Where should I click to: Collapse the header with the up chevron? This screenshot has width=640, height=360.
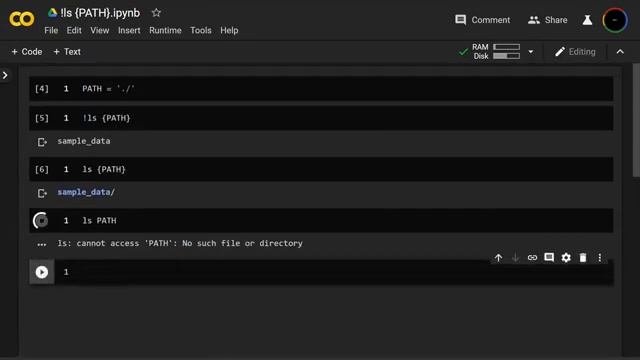(x=620, y=52)
